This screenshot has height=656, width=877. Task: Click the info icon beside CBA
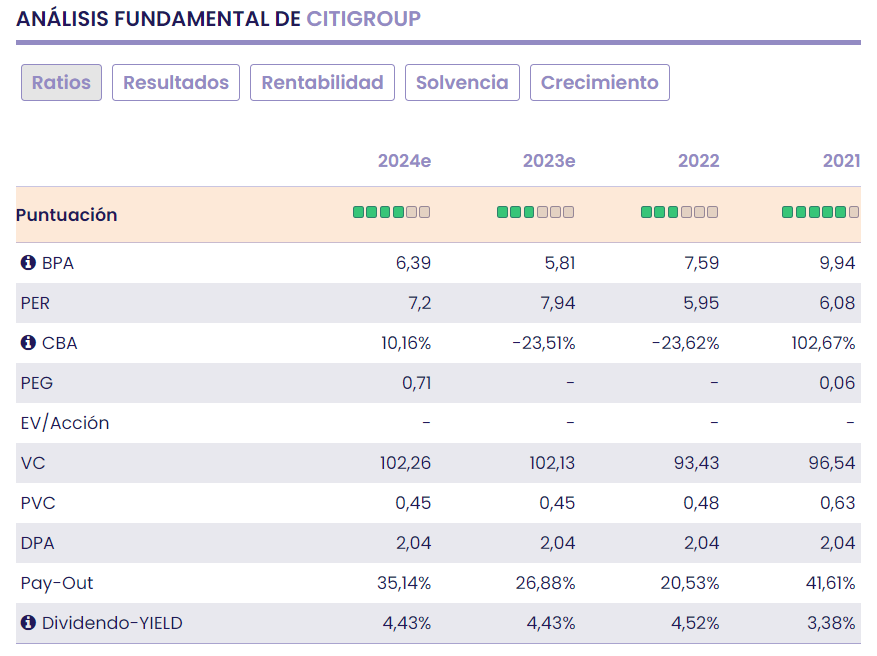tap(28, 343)
